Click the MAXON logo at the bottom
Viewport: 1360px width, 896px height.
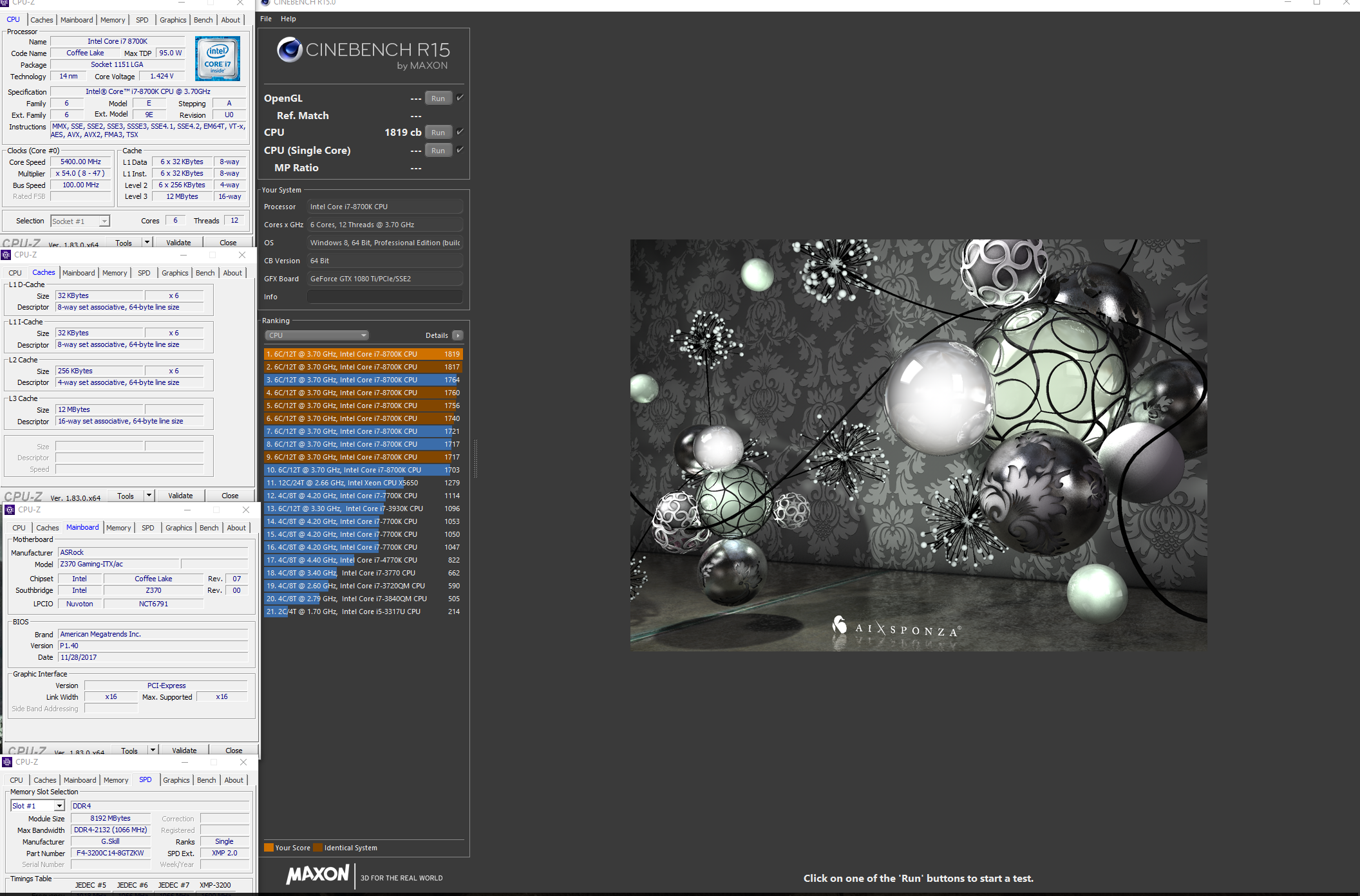pos(318,874)
